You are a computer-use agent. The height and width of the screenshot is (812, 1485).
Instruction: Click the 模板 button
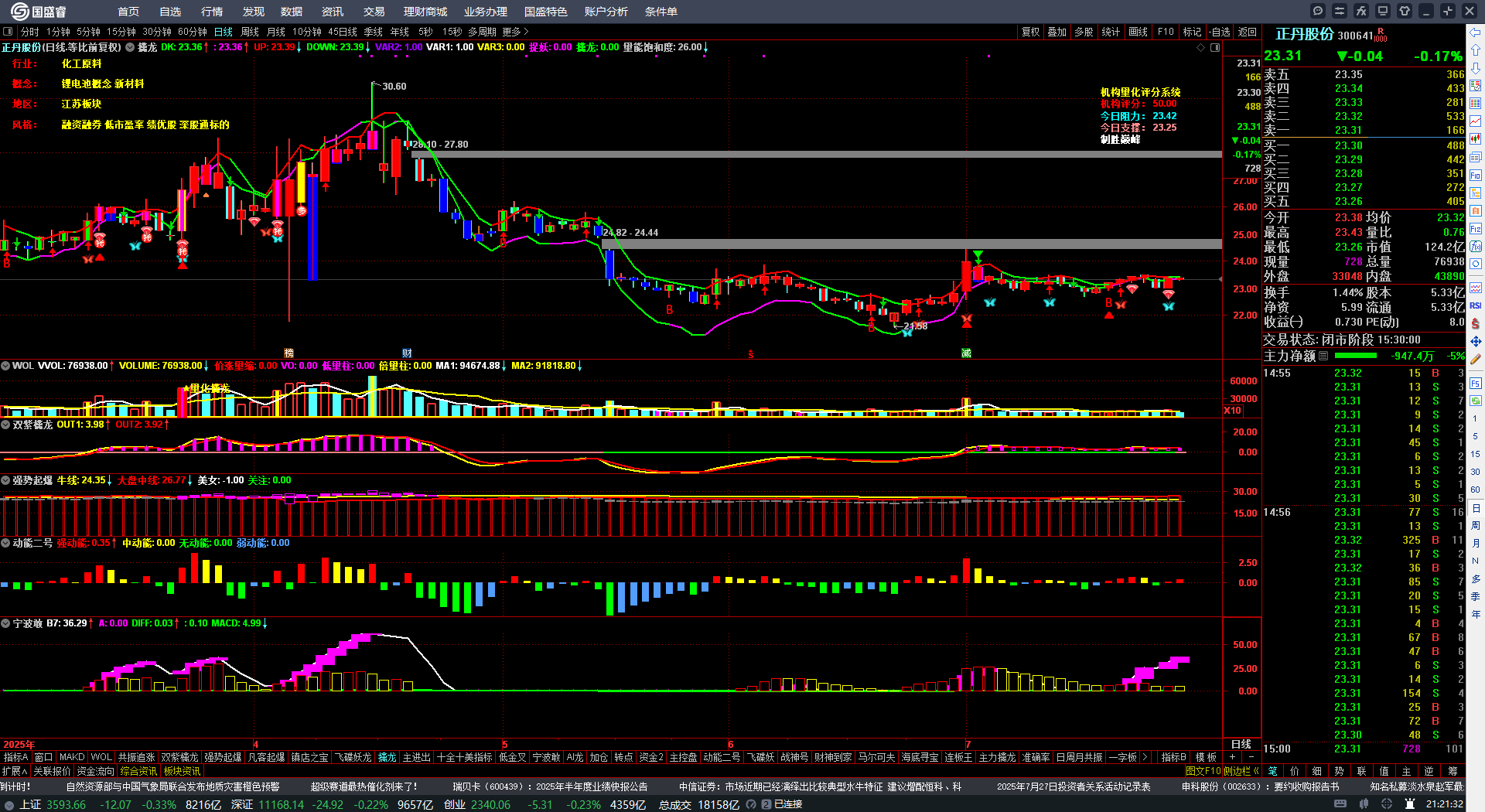coord(1207,757)
